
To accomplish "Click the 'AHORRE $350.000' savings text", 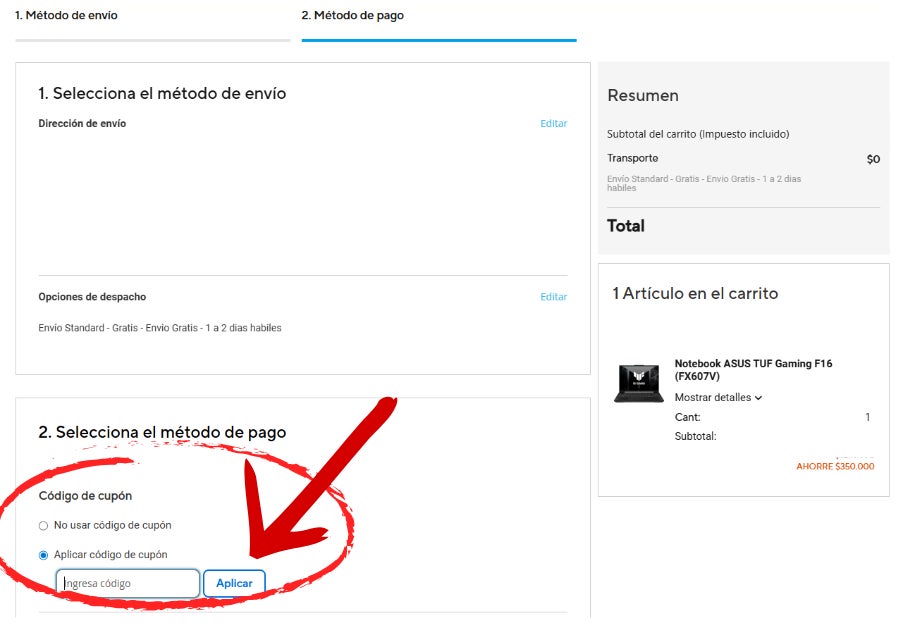I will [x=835, y=466].
